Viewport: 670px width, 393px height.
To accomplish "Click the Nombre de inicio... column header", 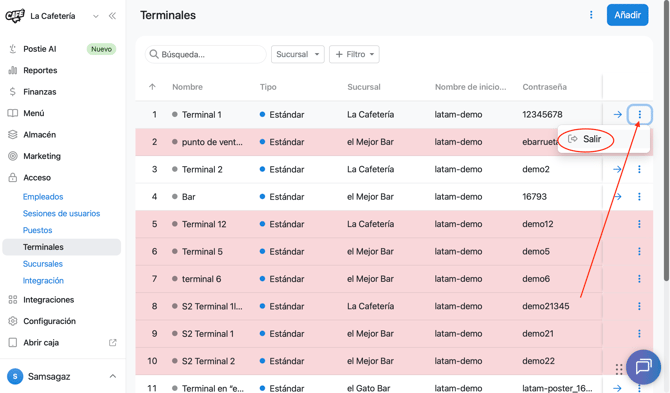I will click(x=470, y=87).
